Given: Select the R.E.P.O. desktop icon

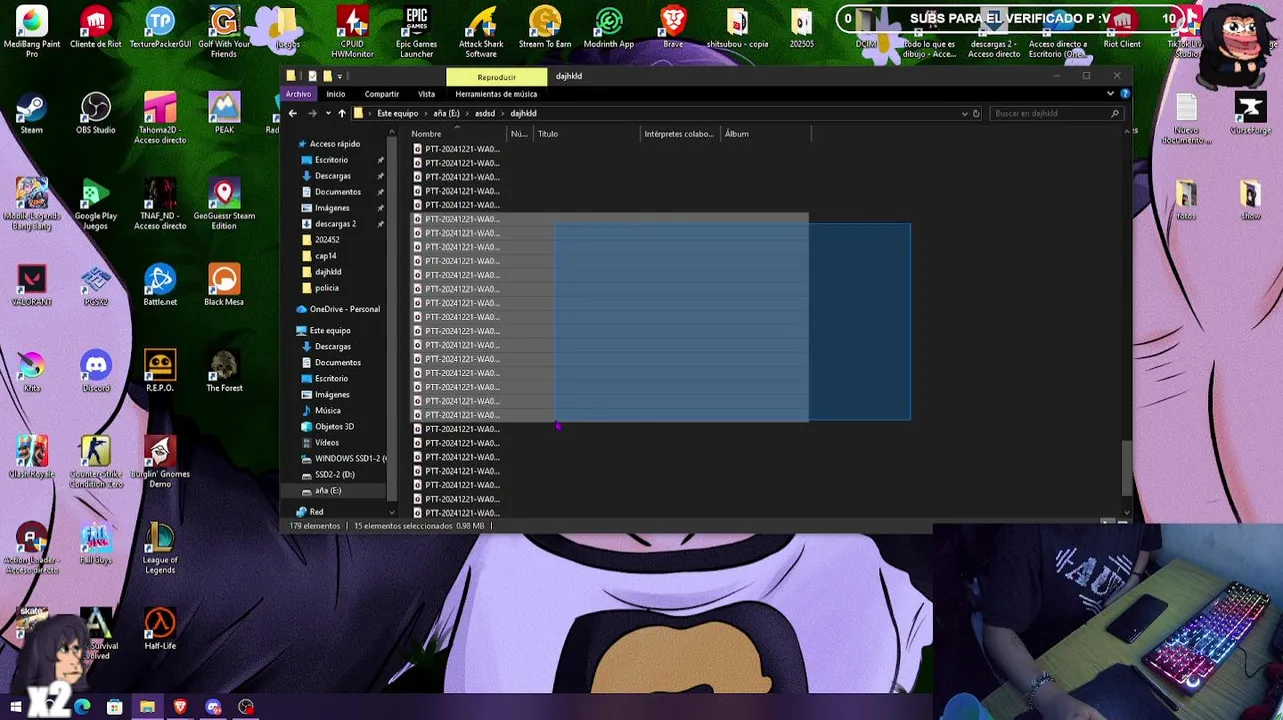Looking at the screenshot, I should click(x=160, y=372).
